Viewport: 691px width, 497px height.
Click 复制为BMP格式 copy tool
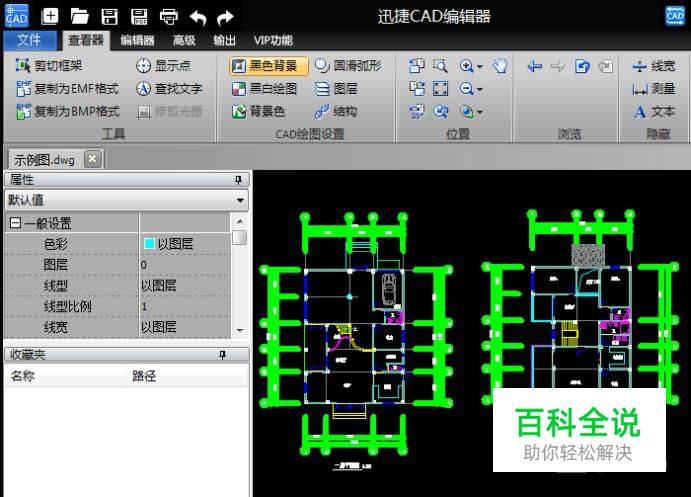(x=67, y=111)
